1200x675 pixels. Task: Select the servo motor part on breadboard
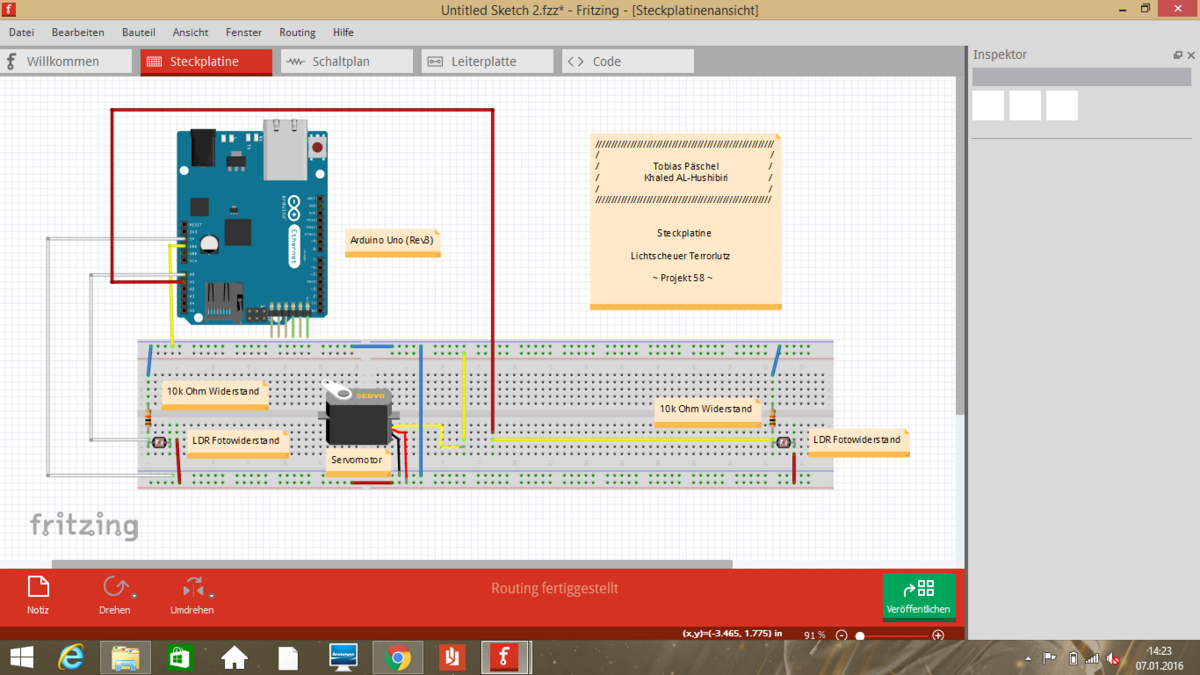[x=358, y=420]
